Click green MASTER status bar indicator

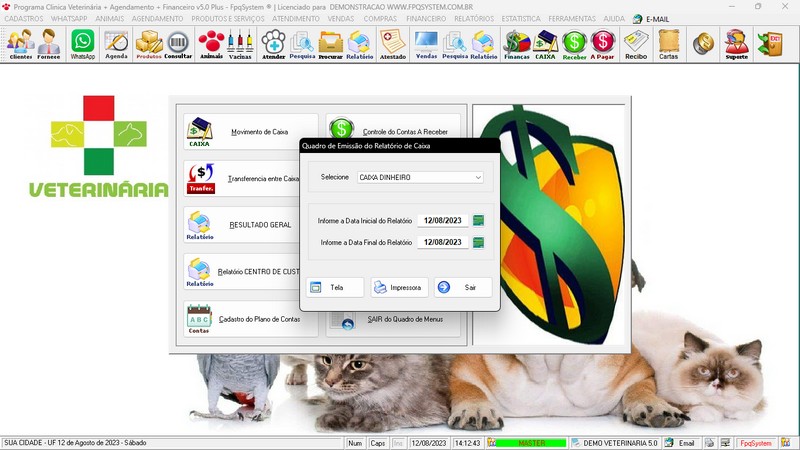coord(531,443)
